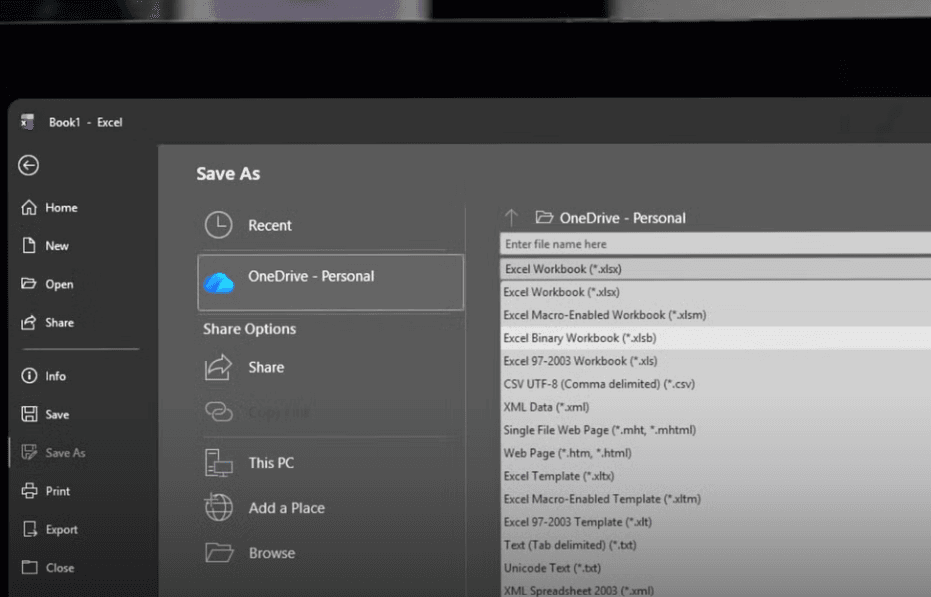Click the Home house icon
Image resolution: width=931 pixels, height=597 pixels.
point(28,207)
